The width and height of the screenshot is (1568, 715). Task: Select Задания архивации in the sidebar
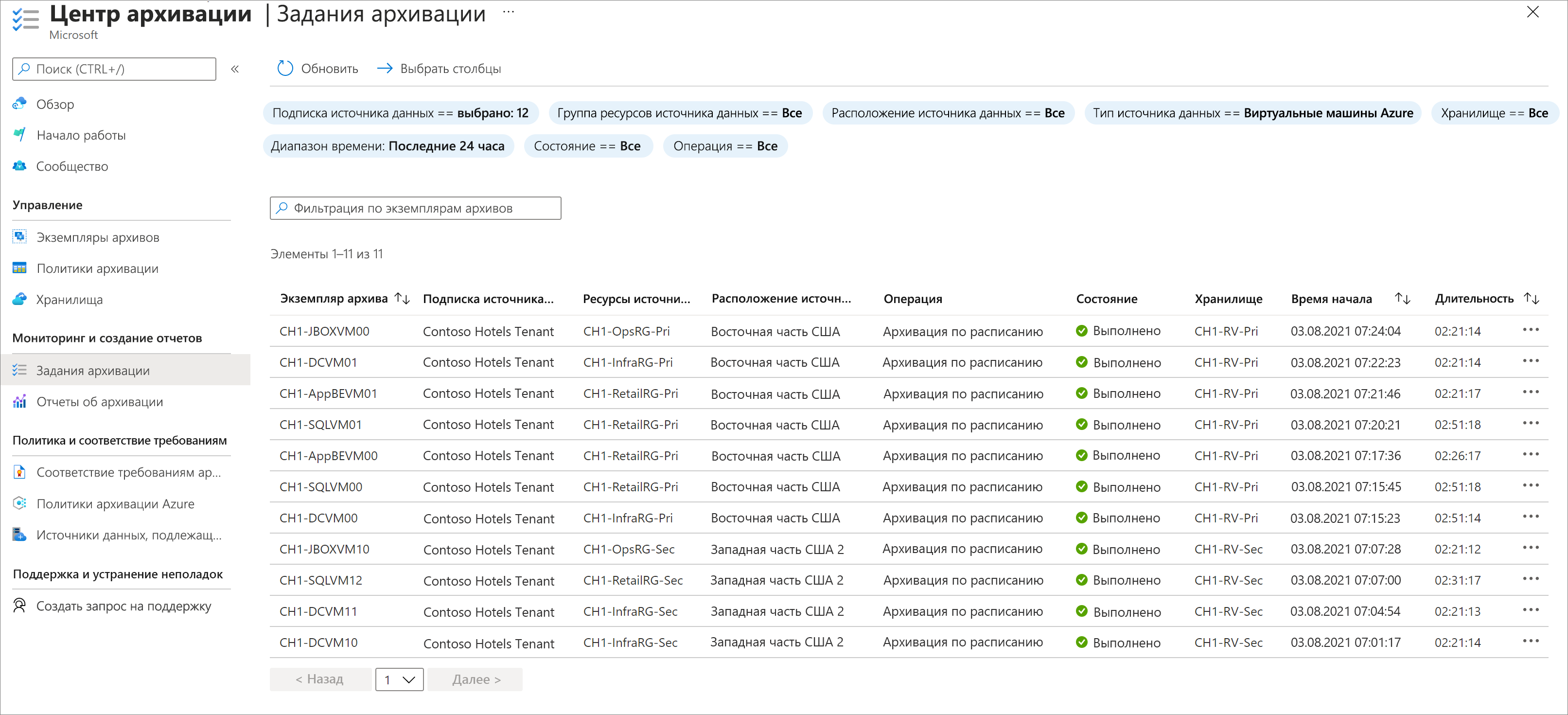click(x=125, y=370)
